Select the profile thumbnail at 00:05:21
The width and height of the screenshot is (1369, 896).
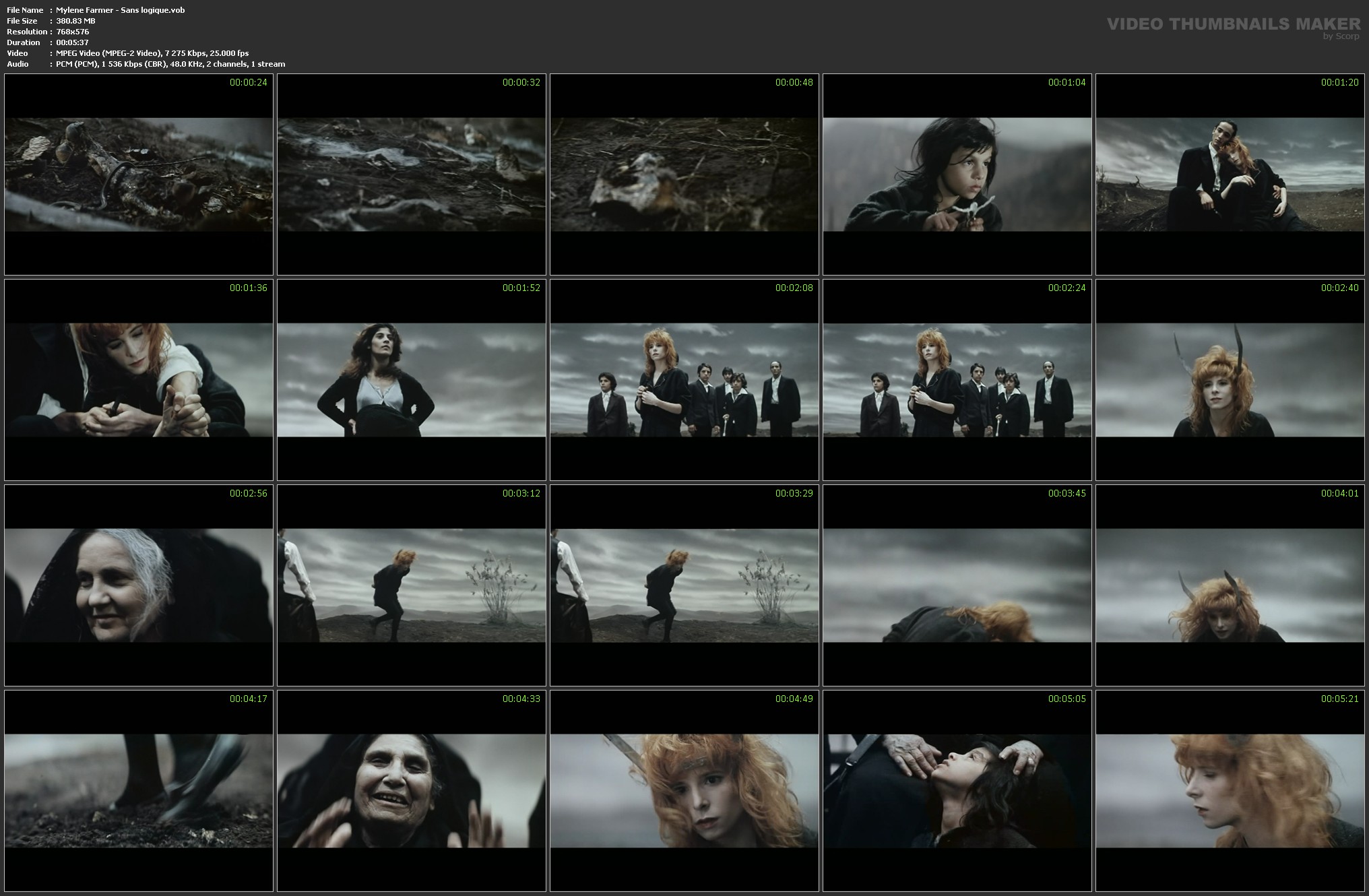tap(1230, 791)
